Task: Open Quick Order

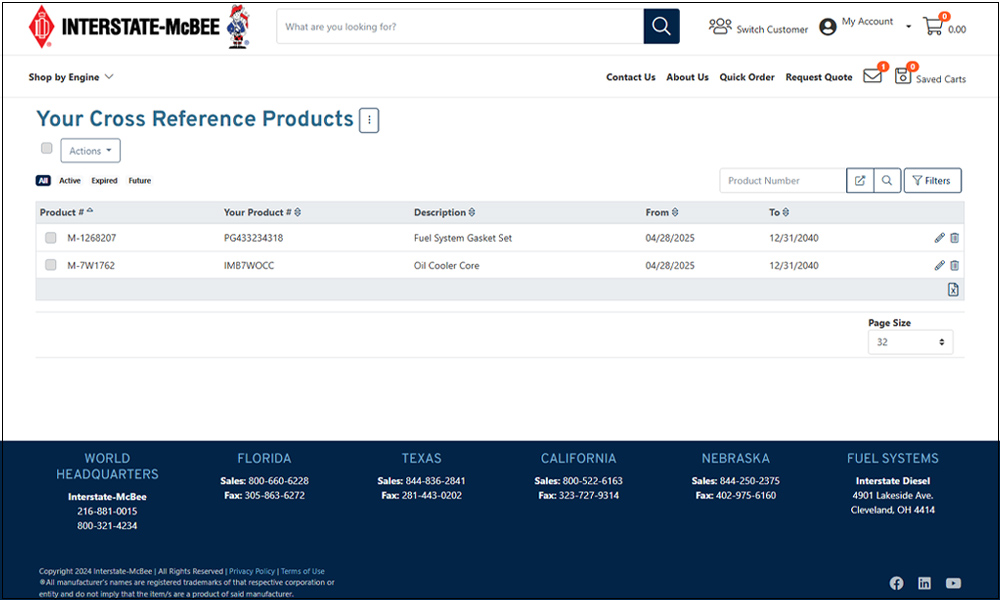Action: click(747, 77)
